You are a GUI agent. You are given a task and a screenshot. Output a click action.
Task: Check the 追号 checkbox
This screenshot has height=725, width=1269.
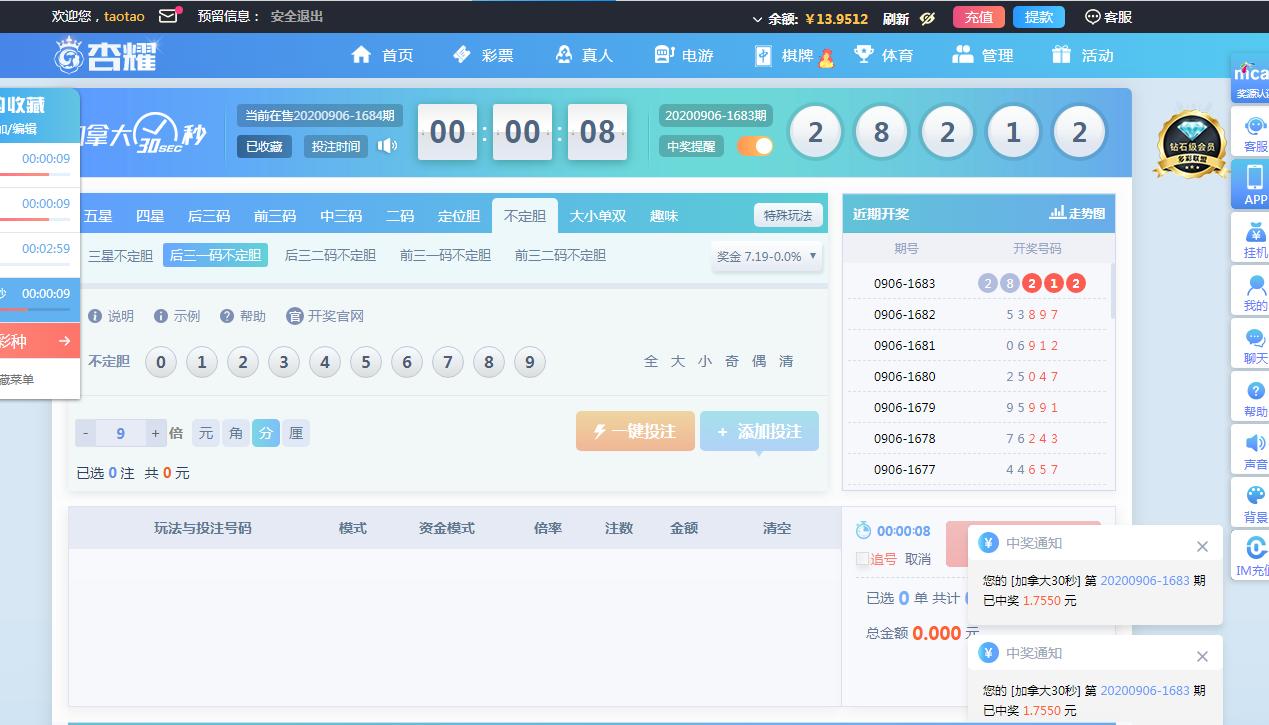(862, 559)
